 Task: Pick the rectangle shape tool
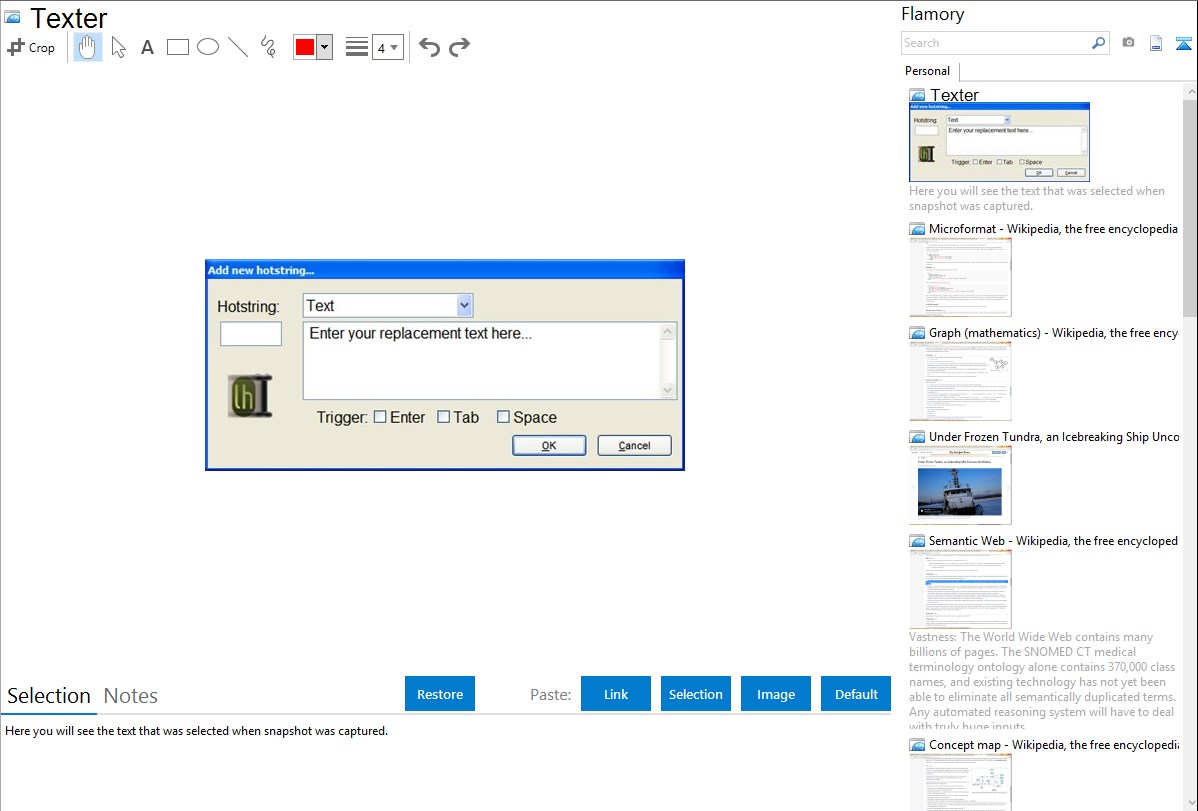178,47
